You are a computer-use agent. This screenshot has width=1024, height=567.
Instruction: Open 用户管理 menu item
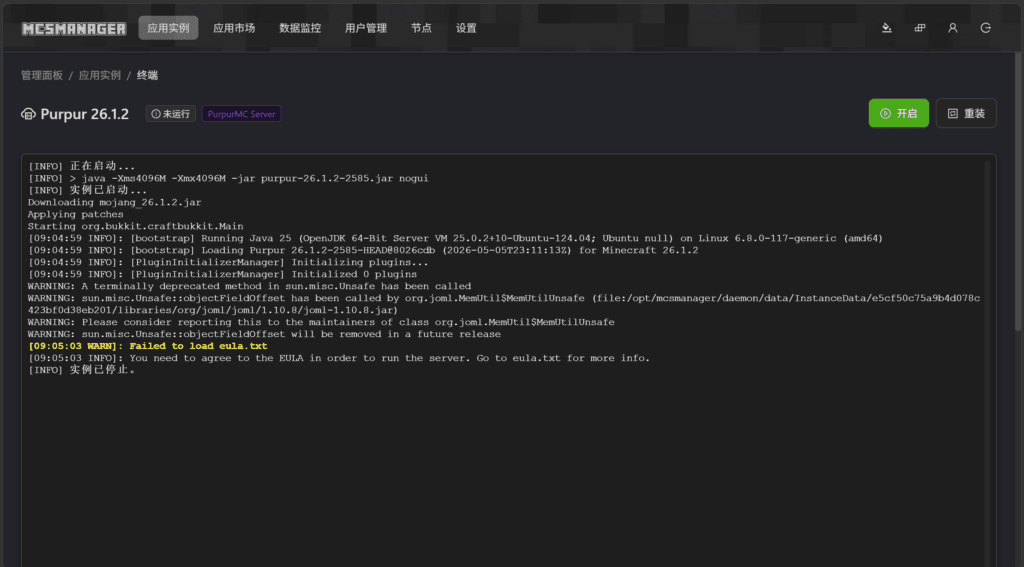(x=366, y=28)
